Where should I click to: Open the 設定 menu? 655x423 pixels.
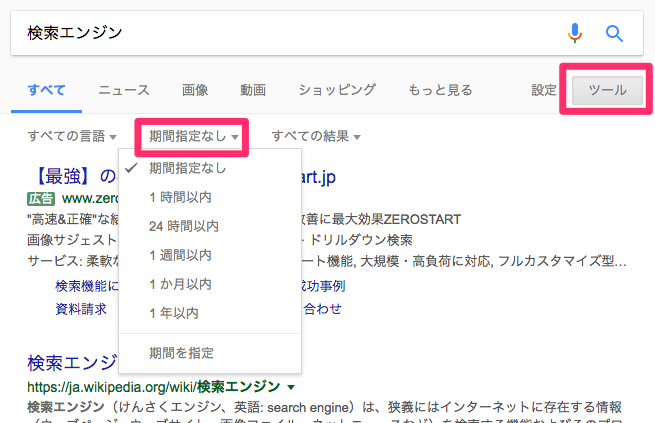click(x=544, y=90)
